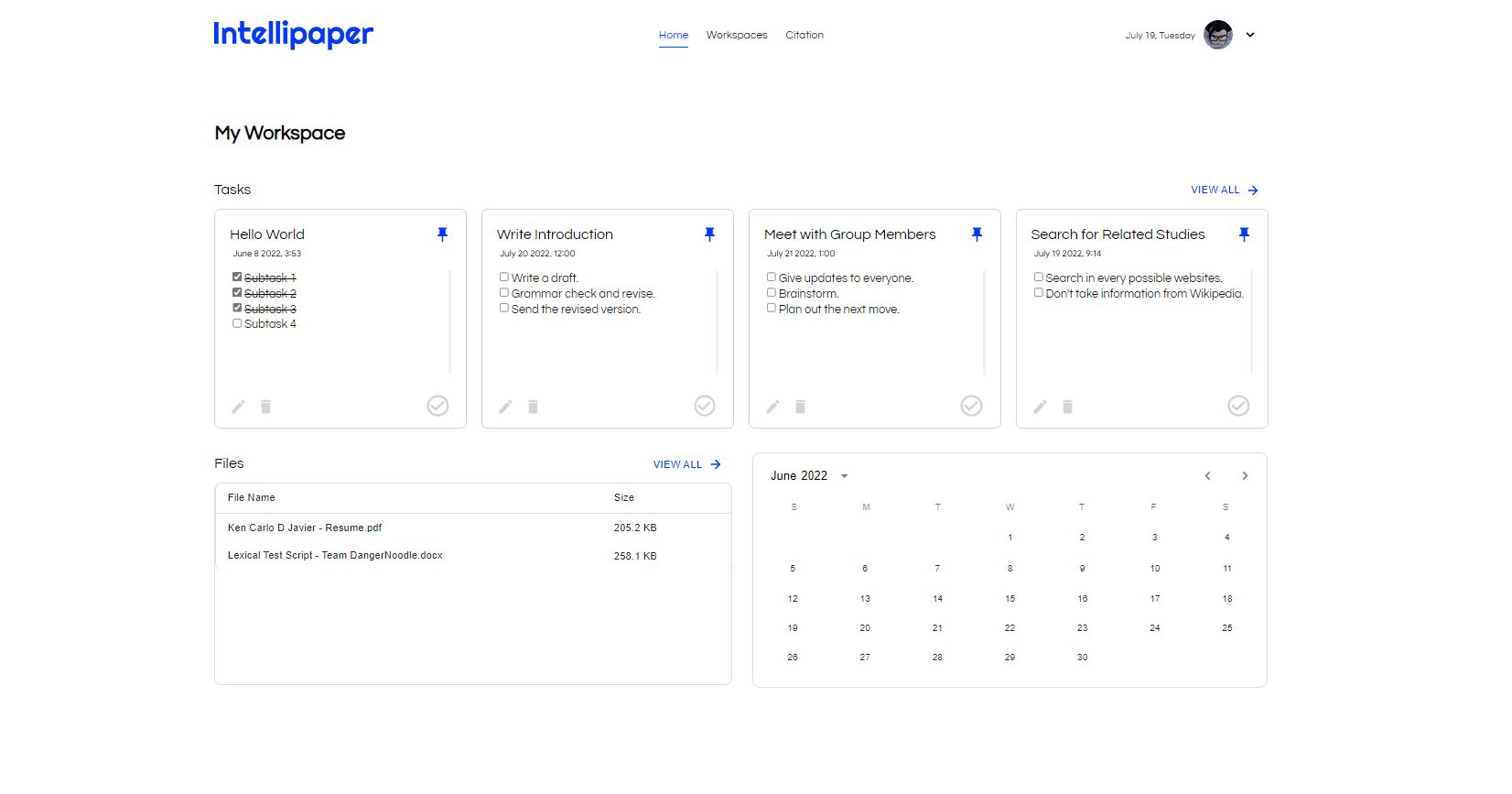This screenshot has height=794, width=1512.
Task: Click the Write Introduction task title
Action: point(555,234)
